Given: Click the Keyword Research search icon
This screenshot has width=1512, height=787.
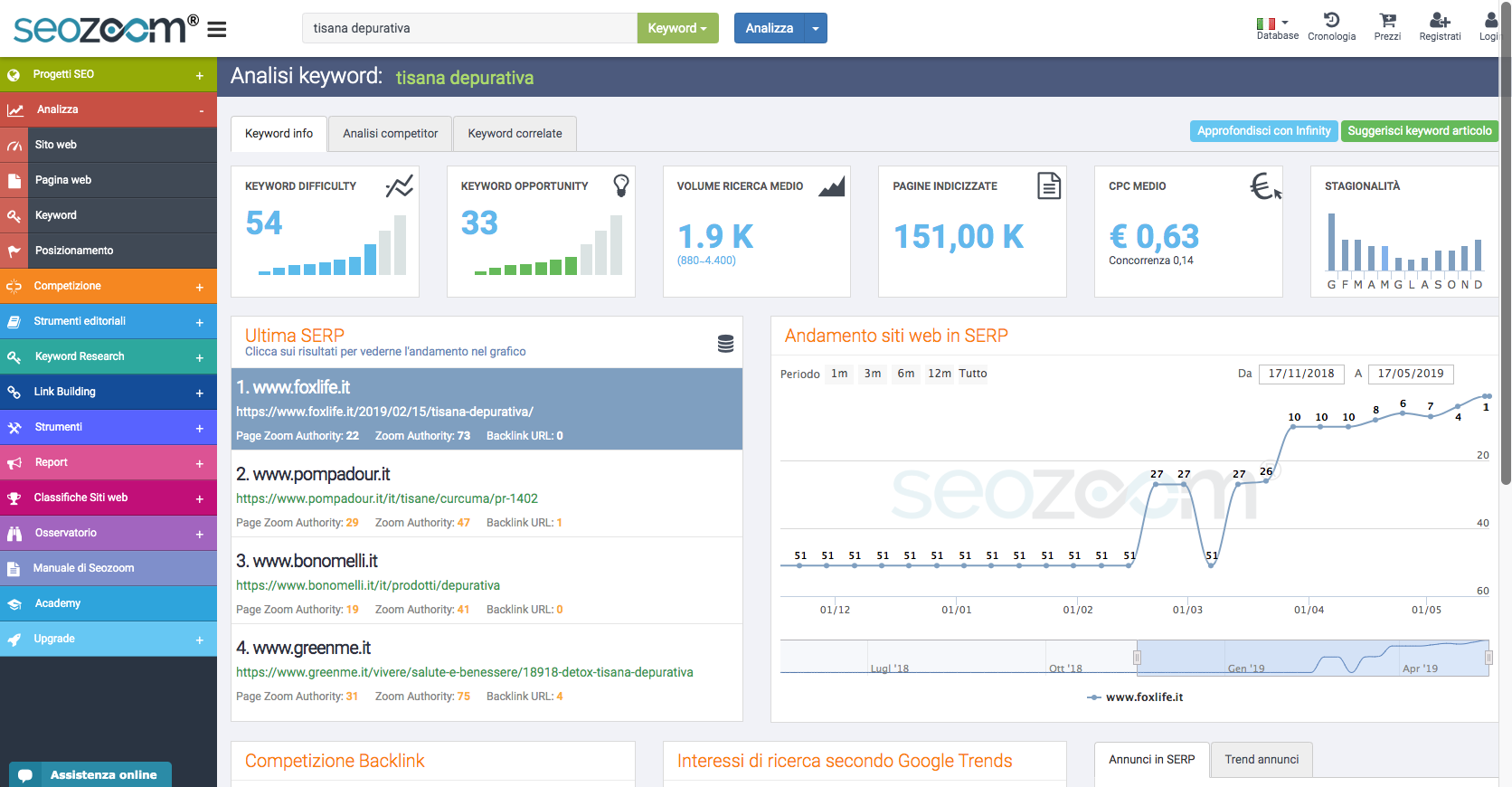Looking at the screenshot, I should (x=14, y=357).
